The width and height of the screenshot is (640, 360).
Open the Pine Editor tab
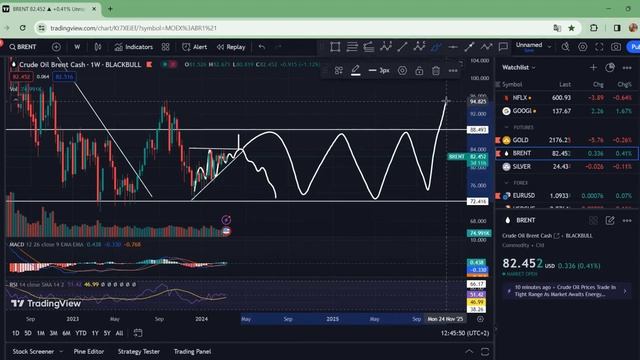click(89, 351)
